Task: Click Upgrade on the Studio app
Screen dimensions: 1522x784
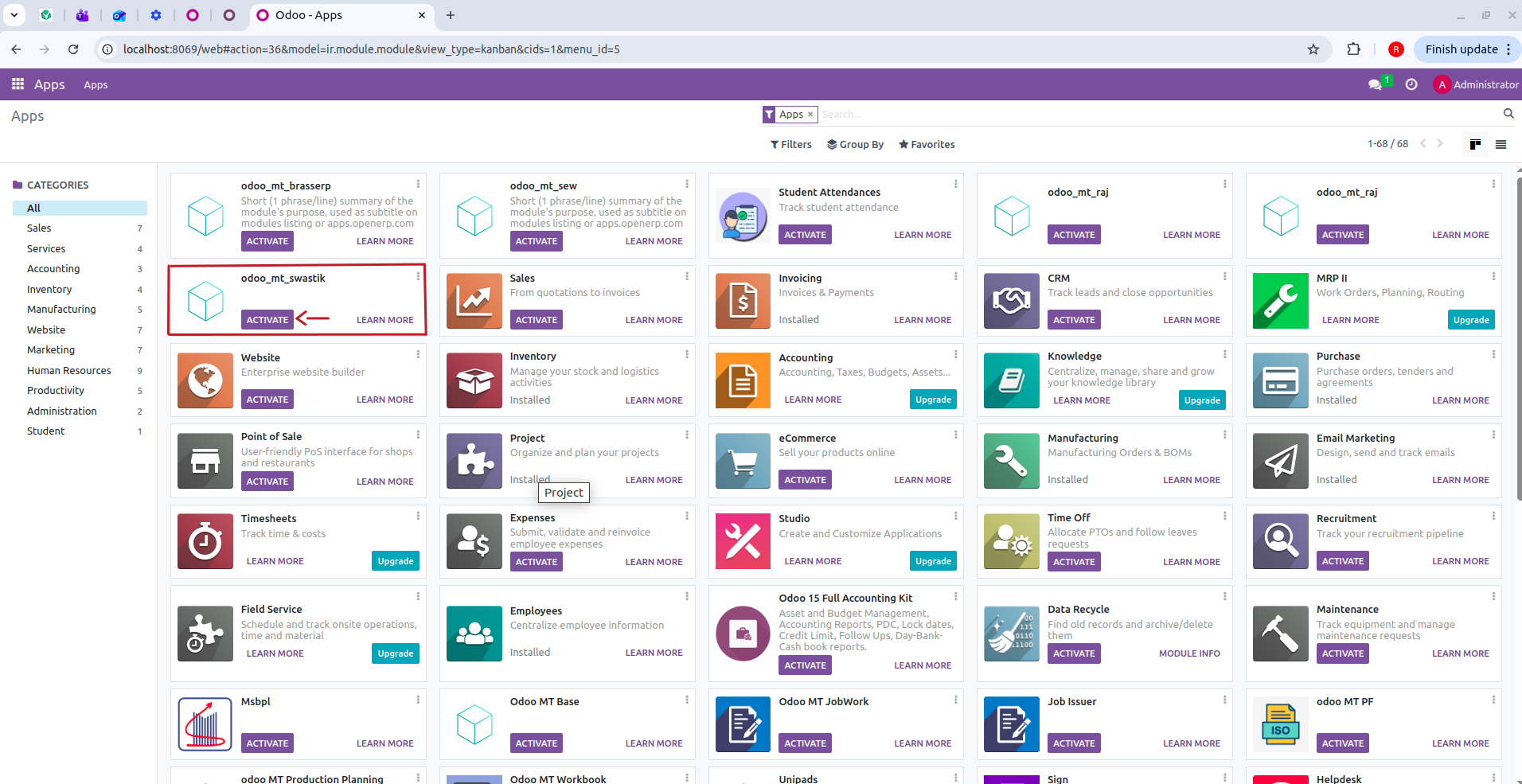Action: [933, 561]
